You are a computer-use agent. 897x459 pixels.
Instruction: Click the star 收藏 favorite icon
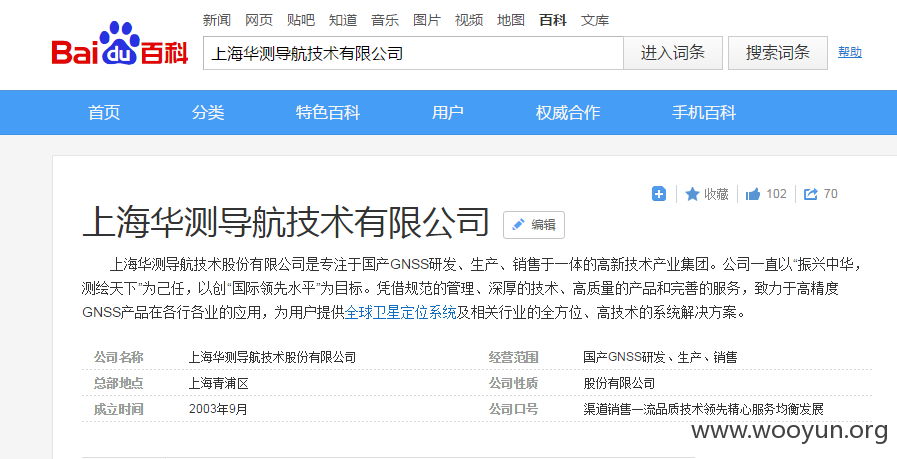tap(692, 194)
